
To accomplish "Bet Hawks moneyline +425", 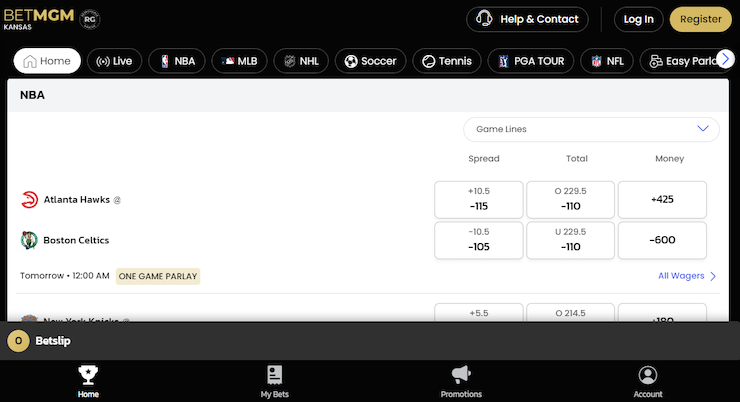I will pyautogui.click(x=662, y=200).
